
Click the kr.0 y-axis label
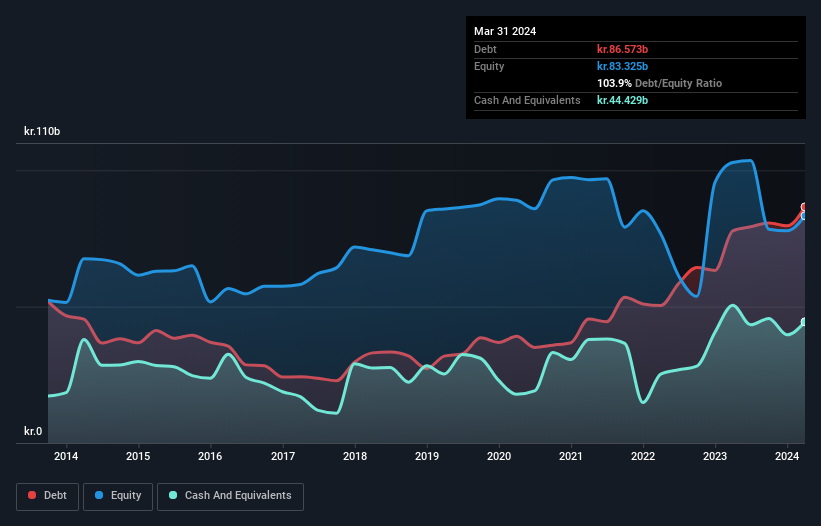(33, 431)
